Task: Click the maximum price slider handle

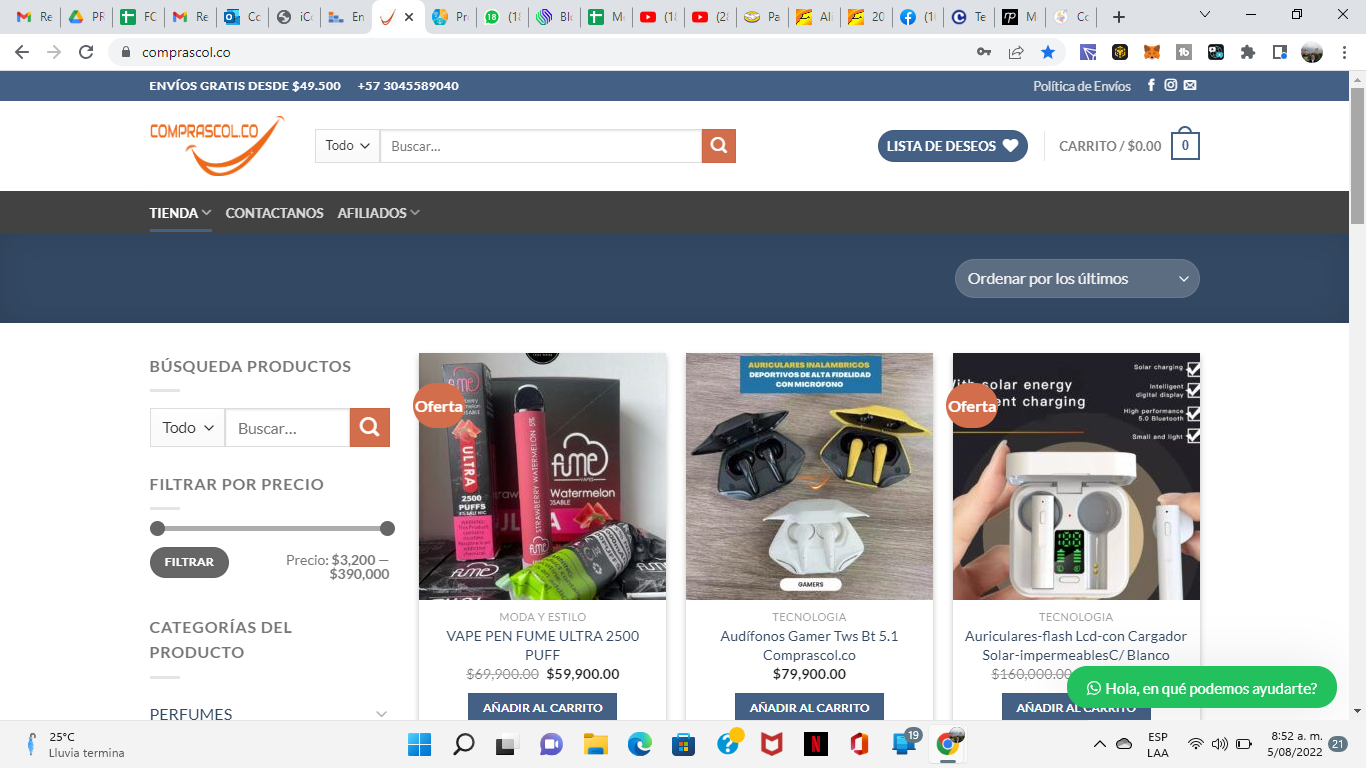Action: pos(387,528)
